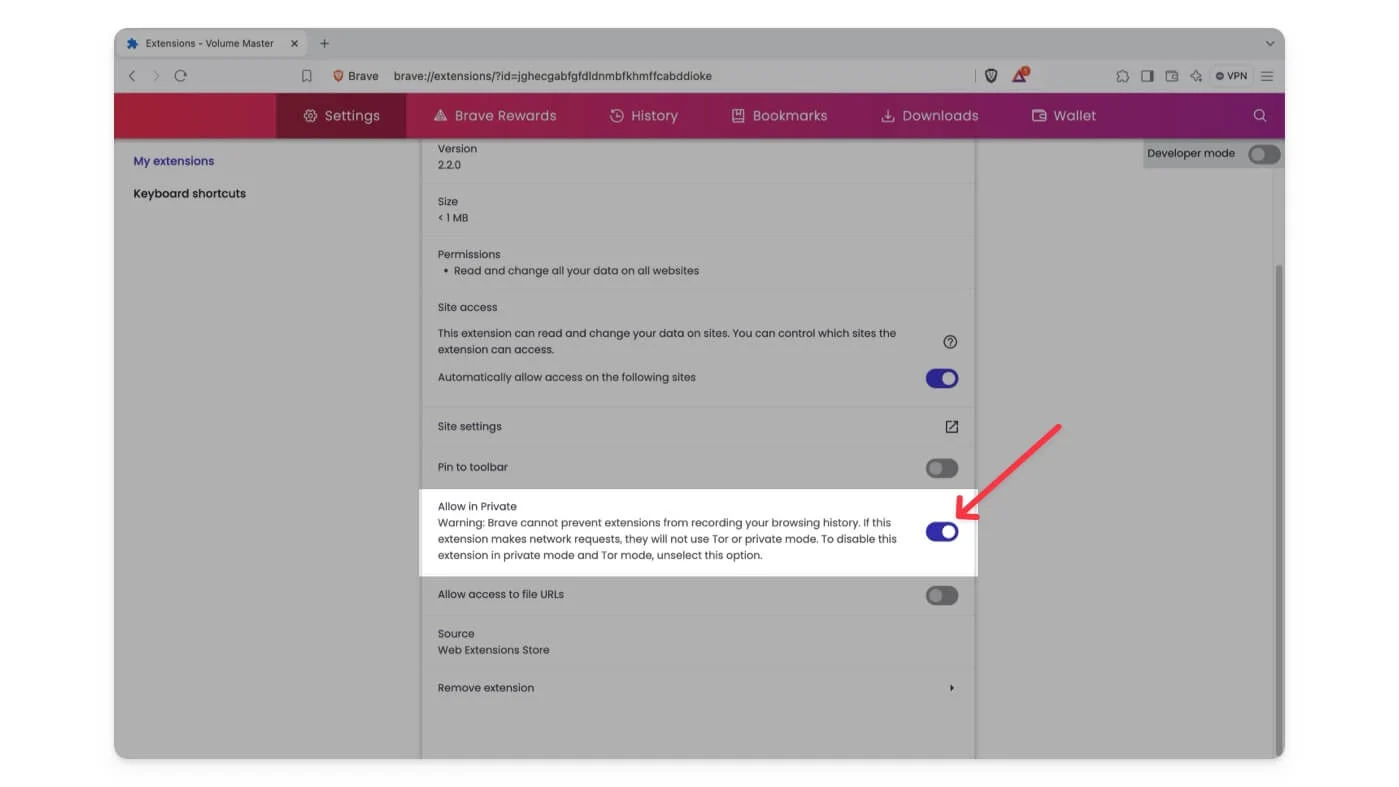The height and width of the screenshot is (787, 1399).
Task: Open Leo AI sparkle icon
Action: click(1196, 76)
